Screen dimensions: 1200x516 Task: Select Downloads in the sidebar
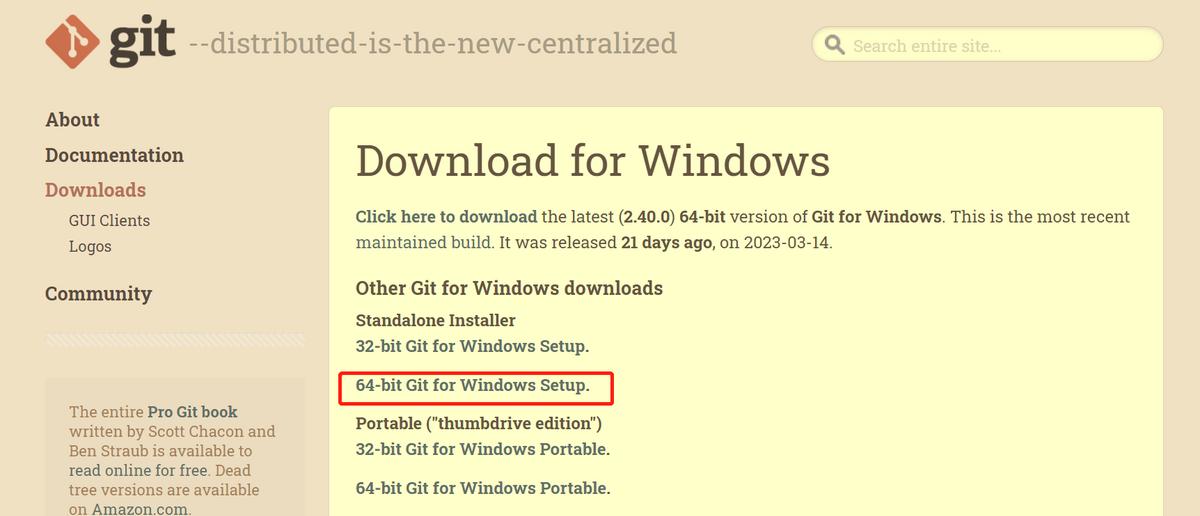pyautogui.click(x=95, y=190)
